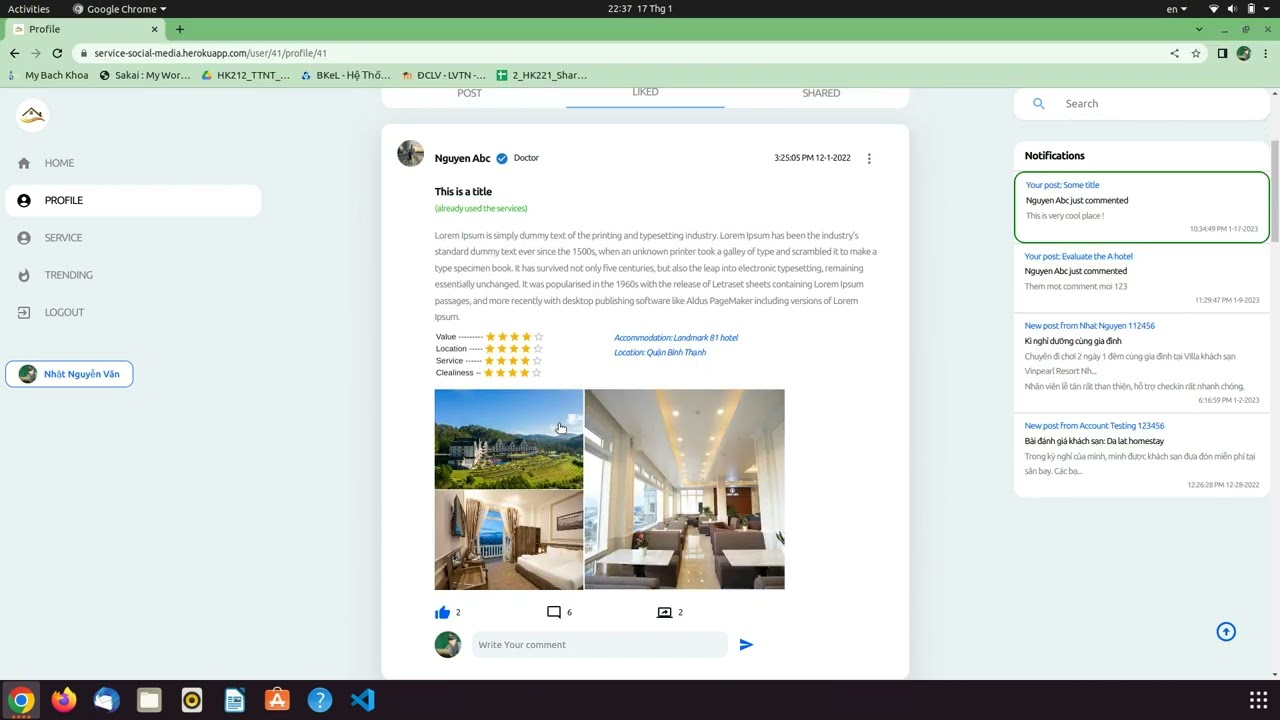
Task: Close the Profile browser tab
Action: tap(155, 29)
